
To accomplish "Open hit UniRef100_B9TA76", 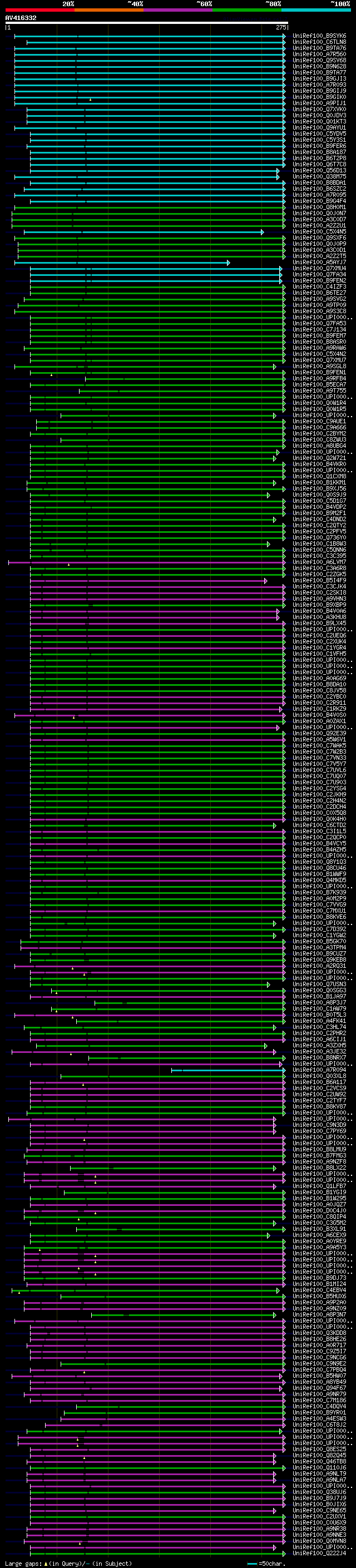I will click(319, 48).
